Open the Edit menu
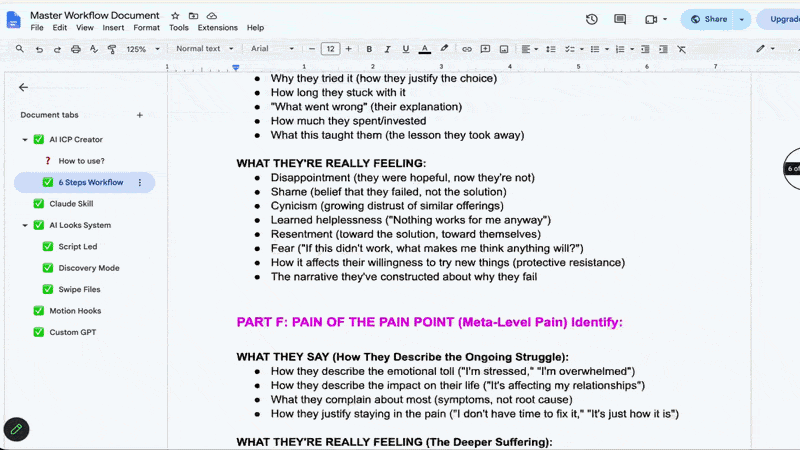This screenshot has height=450, width=800. pos(60,28)
